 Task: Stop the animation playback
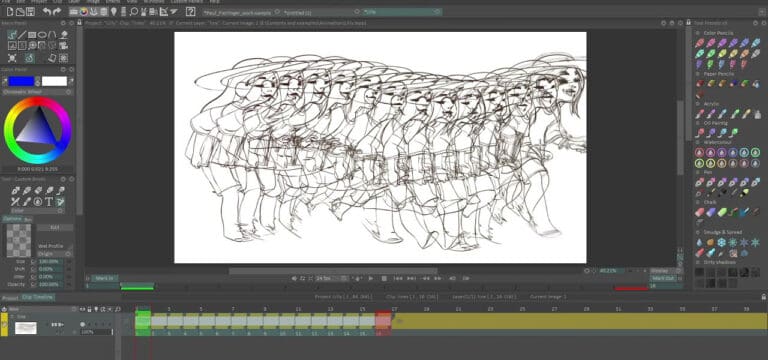(384, 278)
